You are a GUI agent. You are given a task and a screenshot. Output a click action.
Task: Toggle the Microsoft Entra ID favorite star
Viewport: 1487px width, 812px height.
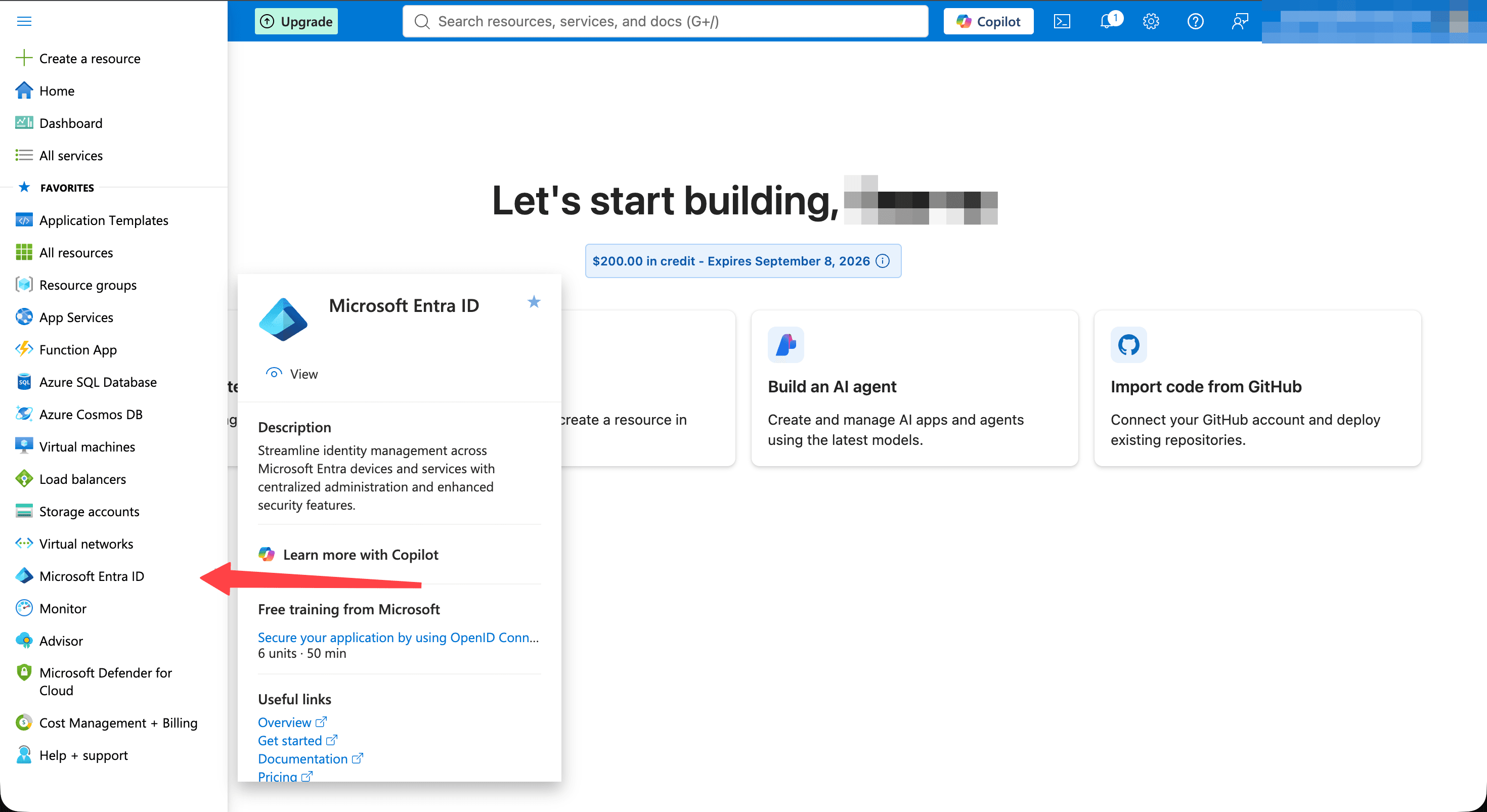pos(534,302)
